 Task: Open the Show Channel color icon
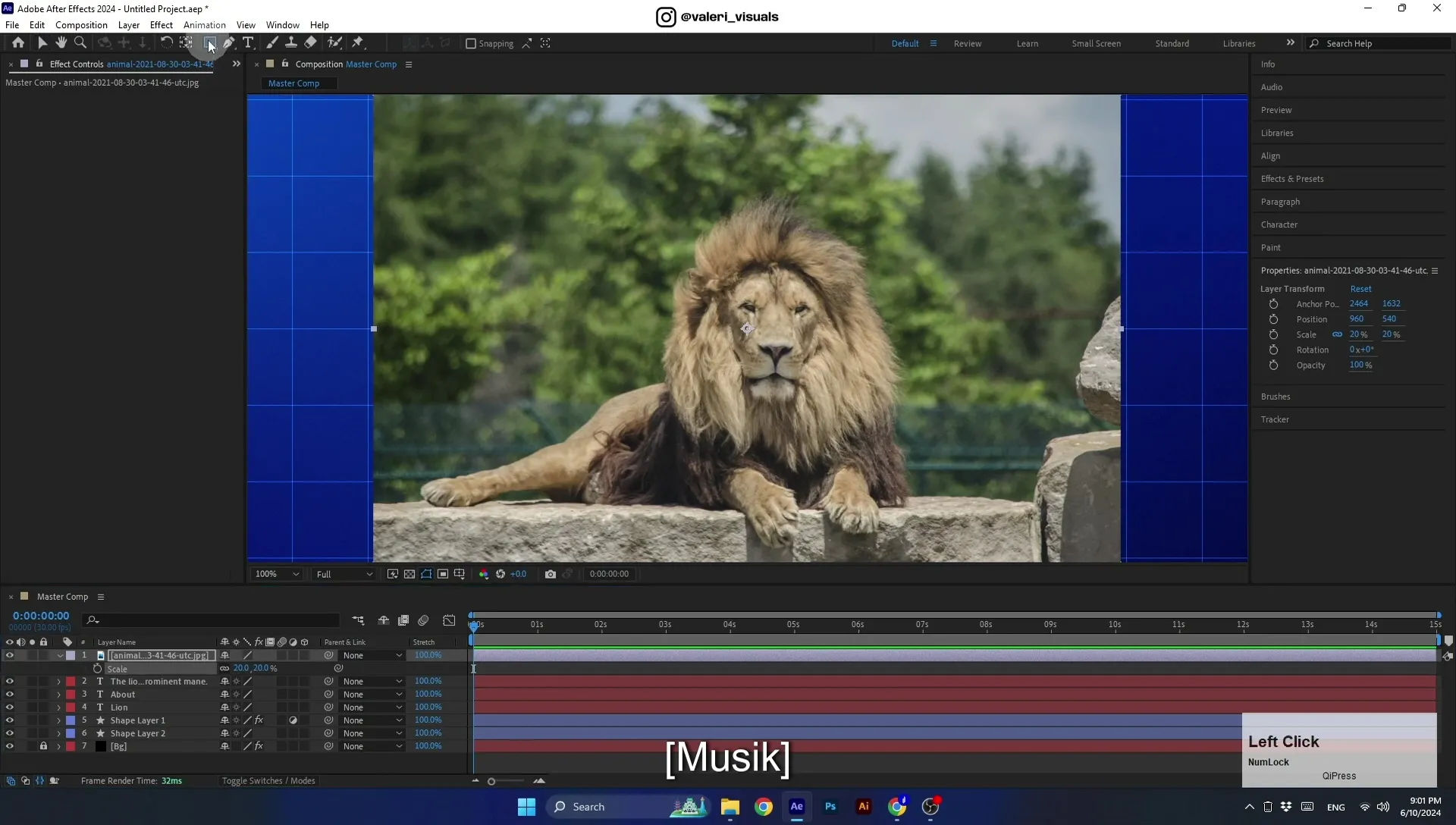pyautogui.click(x=484, y=574)
